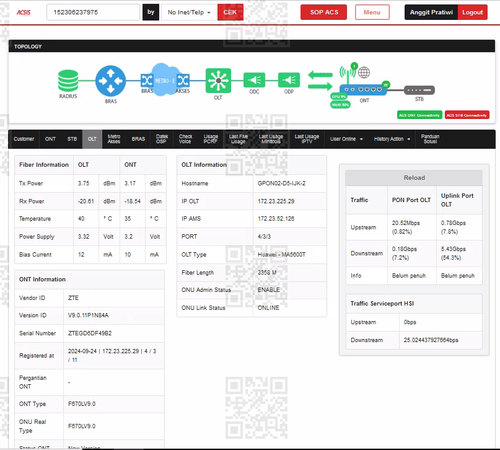Click the Logout button
500x450 pixels.
point(472,12)
